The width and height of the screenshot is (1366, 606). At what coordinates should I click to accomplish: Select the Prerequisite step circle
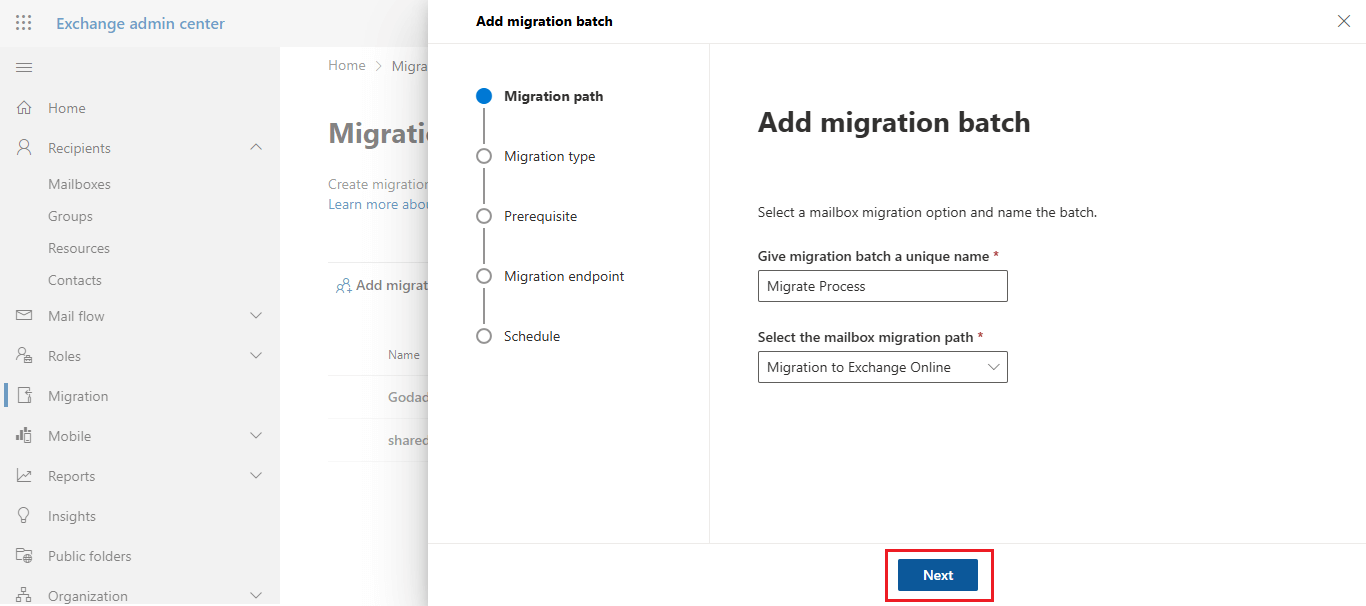point(484,216)
